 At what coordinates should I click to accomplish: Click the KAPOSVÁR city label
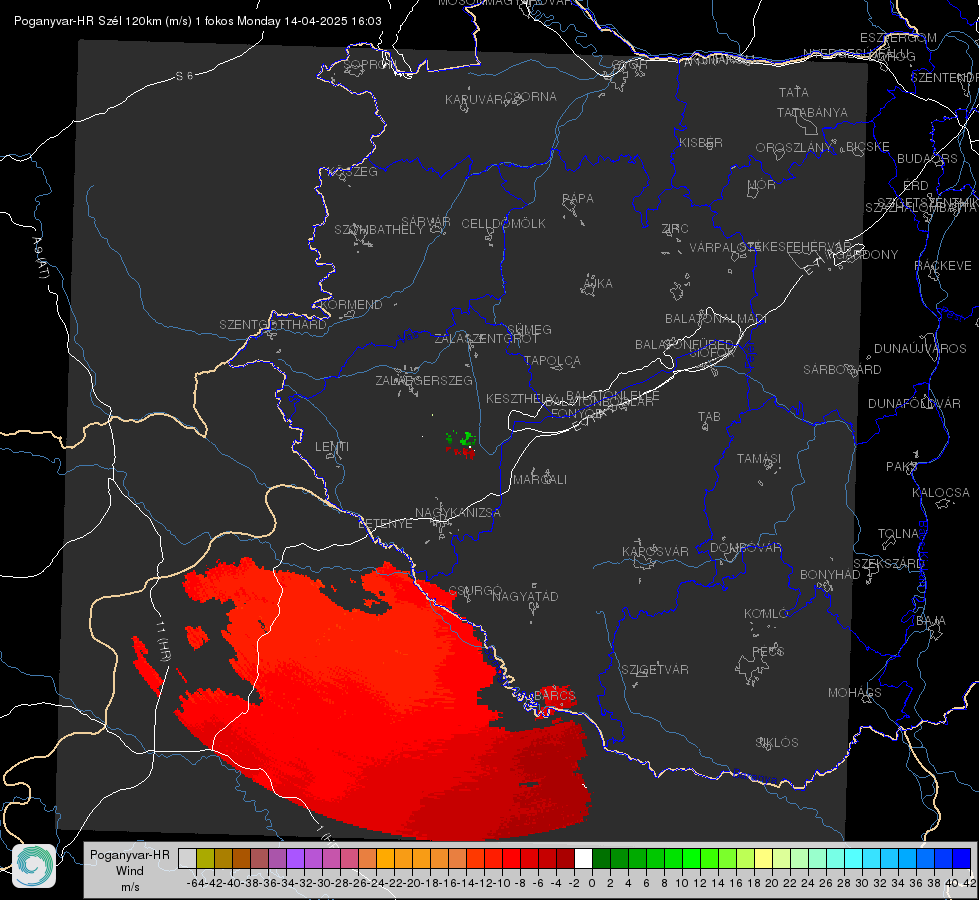[x=656, y=551]
